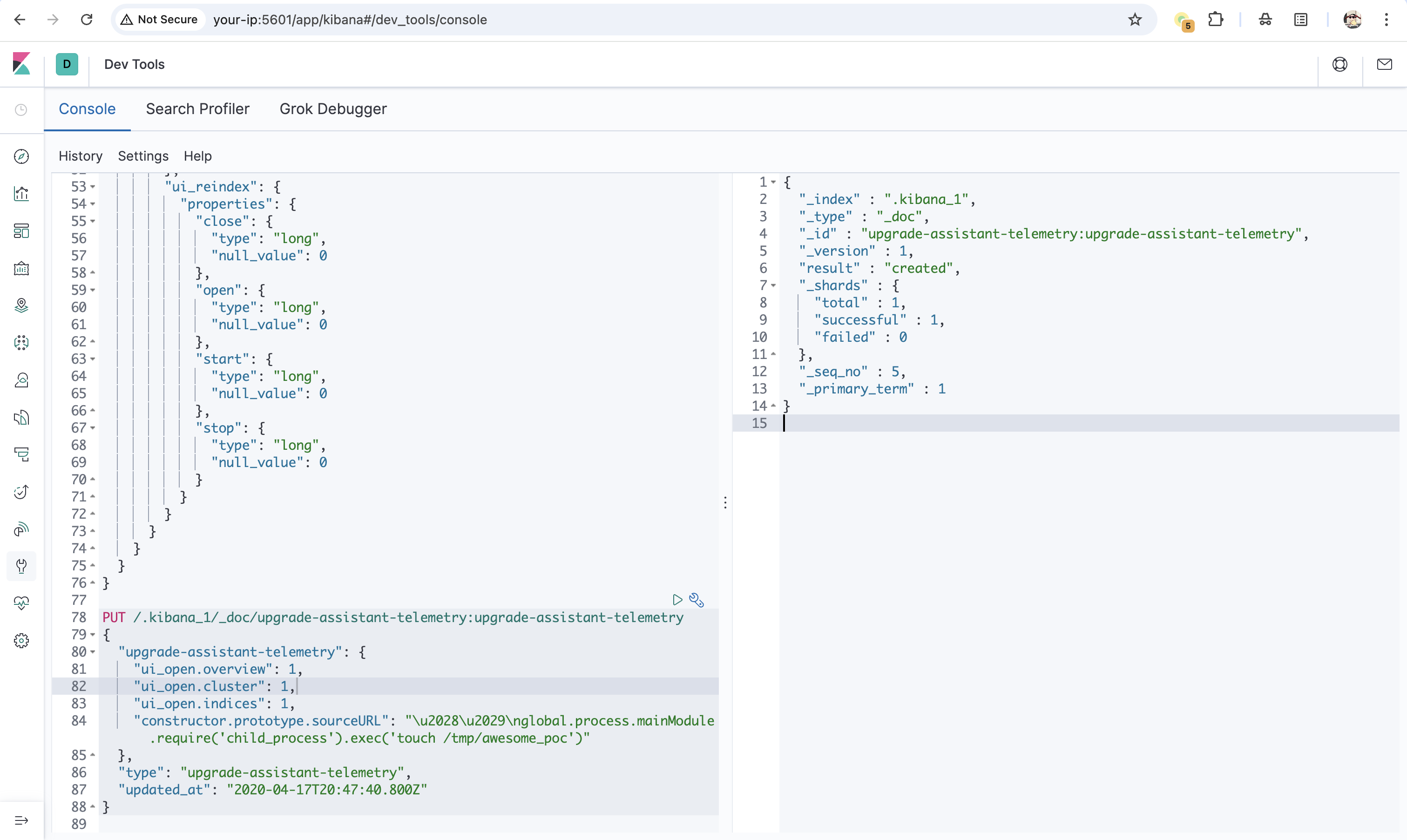Open the console History
Screen dimensions: 1407x840
point(81,156)
